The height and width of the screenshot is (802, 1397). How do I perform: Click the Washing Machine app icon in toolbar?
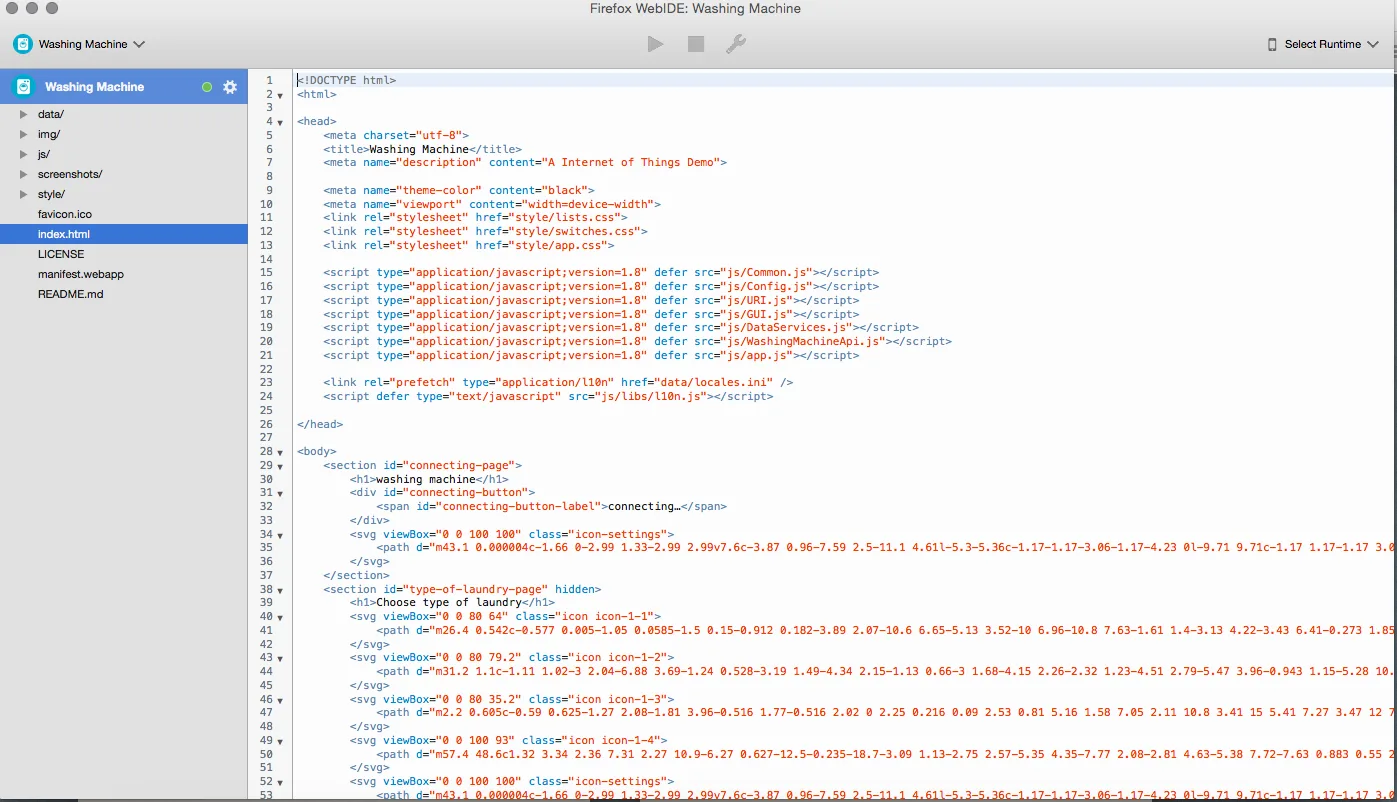[x=23, y=44]
